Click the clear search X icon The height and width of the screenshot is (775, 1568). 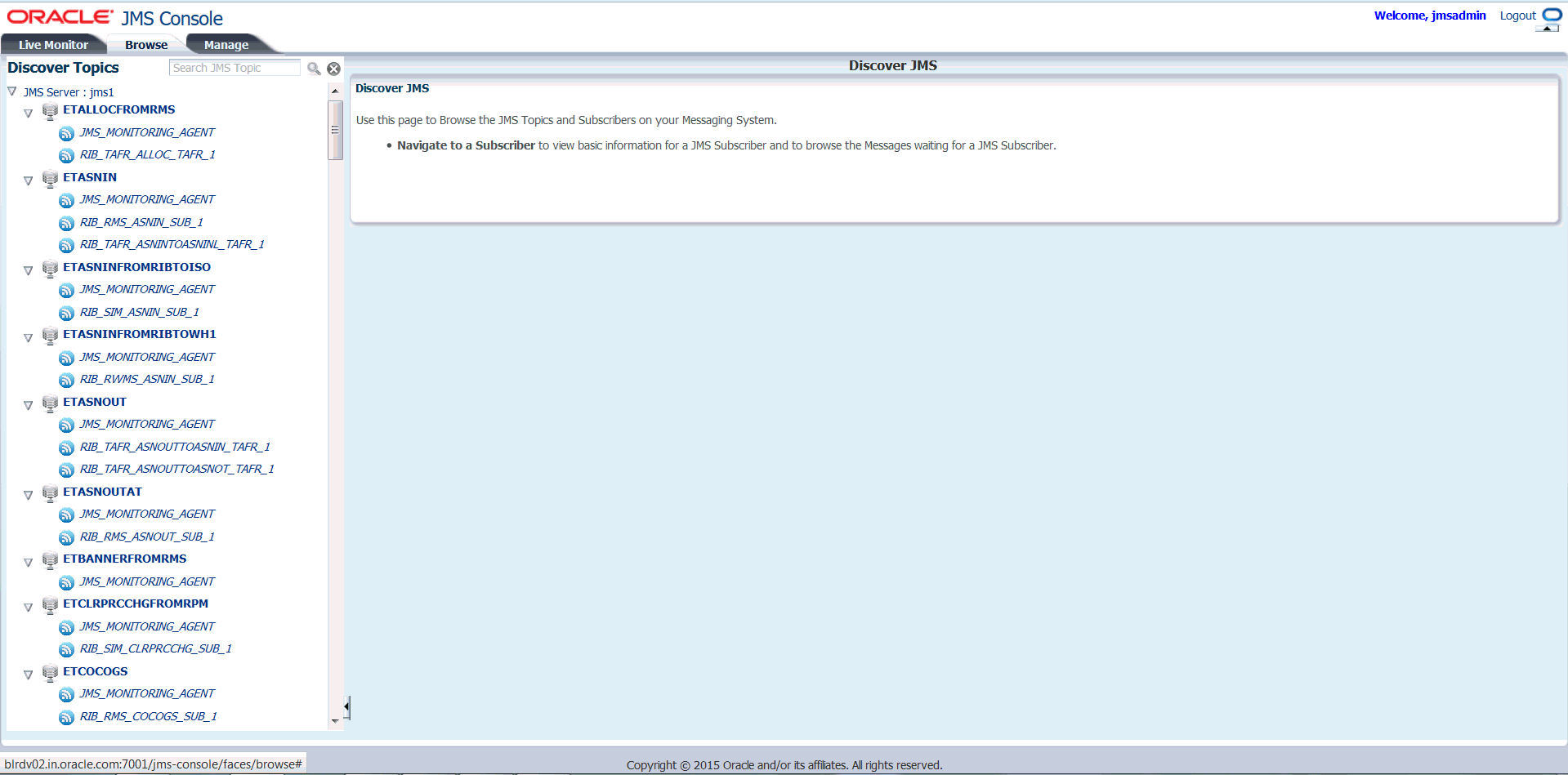pos(333,69)
